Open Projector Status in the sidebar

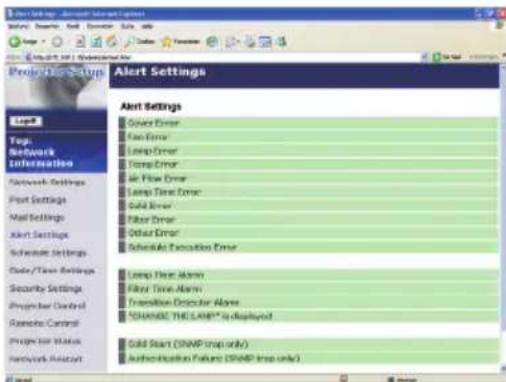point(45,341)
